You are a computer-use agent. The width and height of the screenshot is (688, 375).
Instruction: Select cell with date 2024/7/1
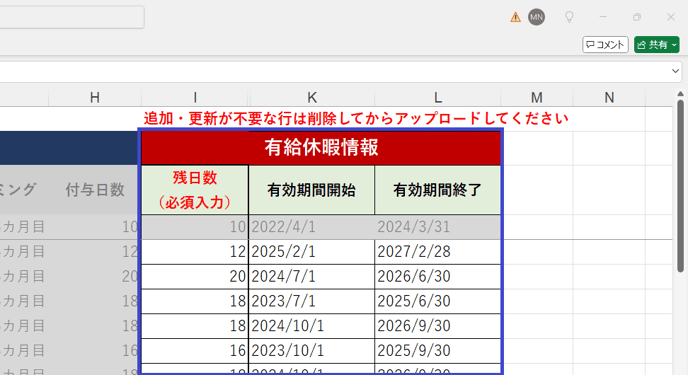(x=312, y=276)
